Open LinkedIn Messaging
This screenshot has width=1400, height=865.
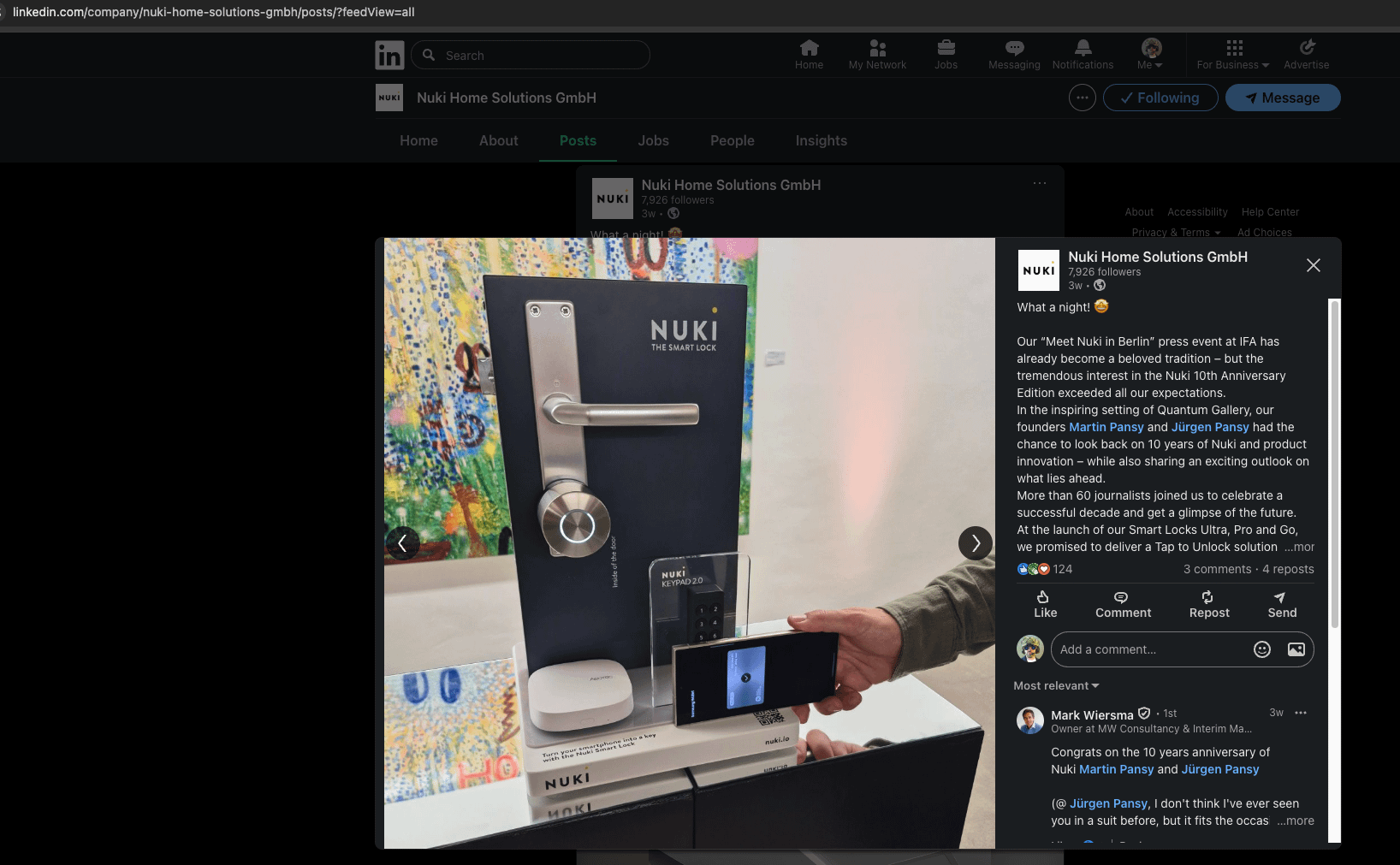point(1014,54)
